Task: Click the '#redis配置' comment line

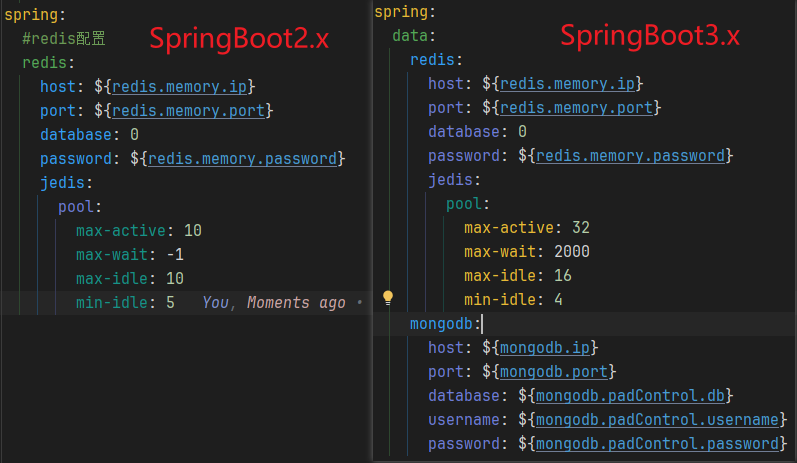Action: [x=64, y=39]
